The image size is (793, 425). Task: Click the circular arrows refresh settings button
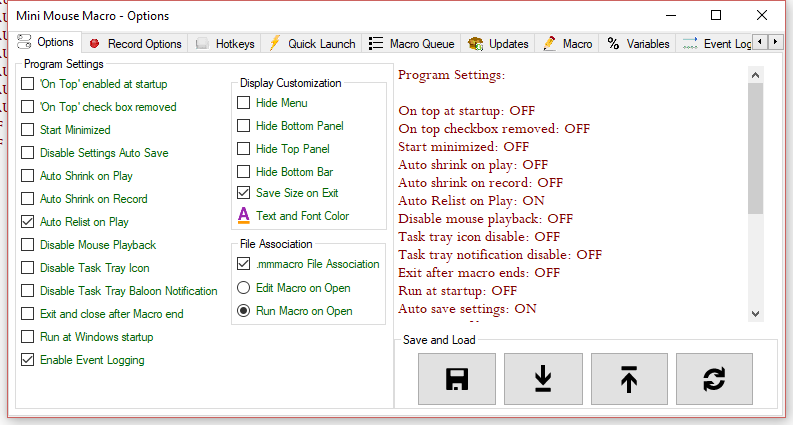pyautogui.click(x=714, y=379)
